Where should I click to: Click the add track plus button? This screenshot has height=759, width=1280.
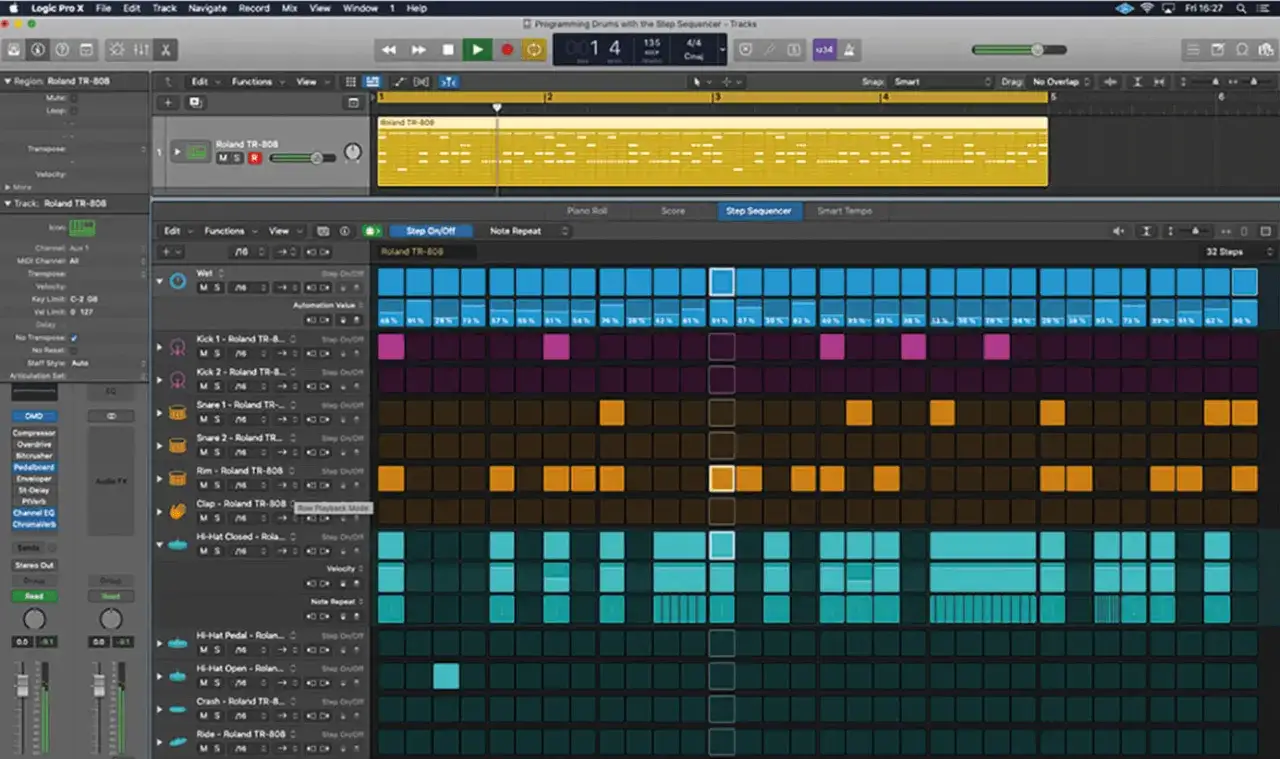[x=168, y=103]
